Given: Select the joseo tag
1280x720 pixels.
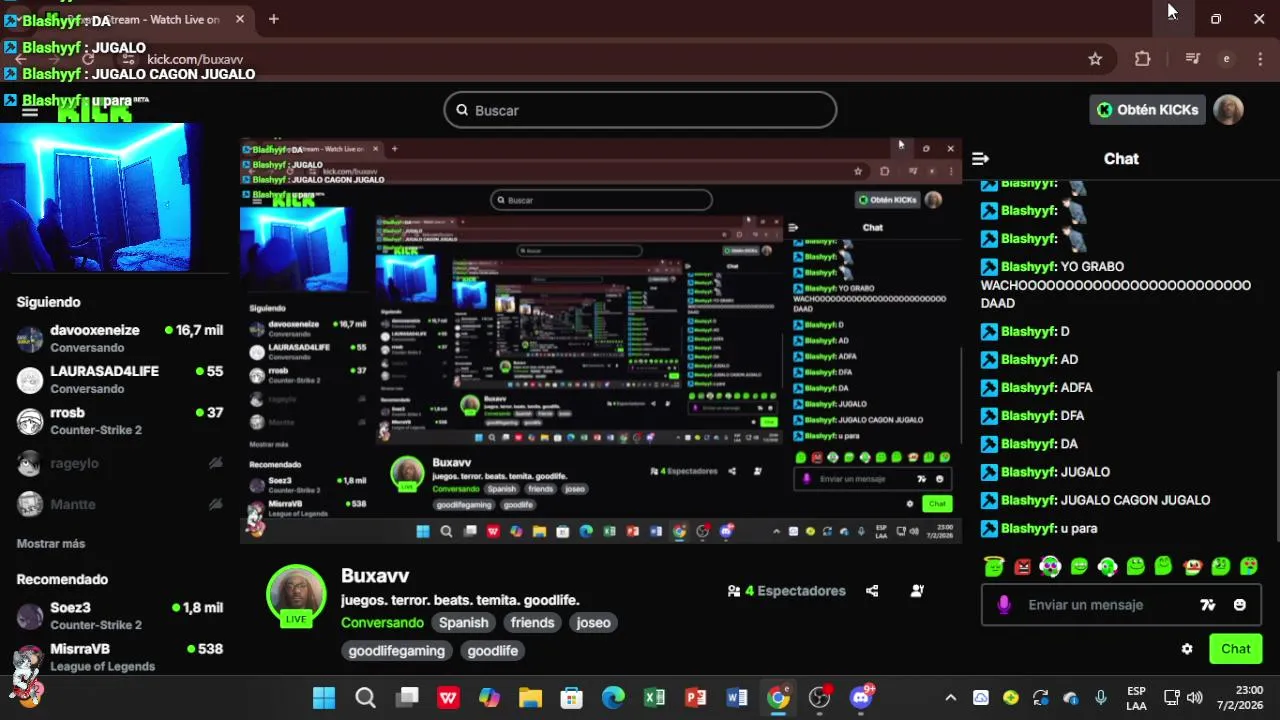Looking at the screenshot, I should [593, 622].
